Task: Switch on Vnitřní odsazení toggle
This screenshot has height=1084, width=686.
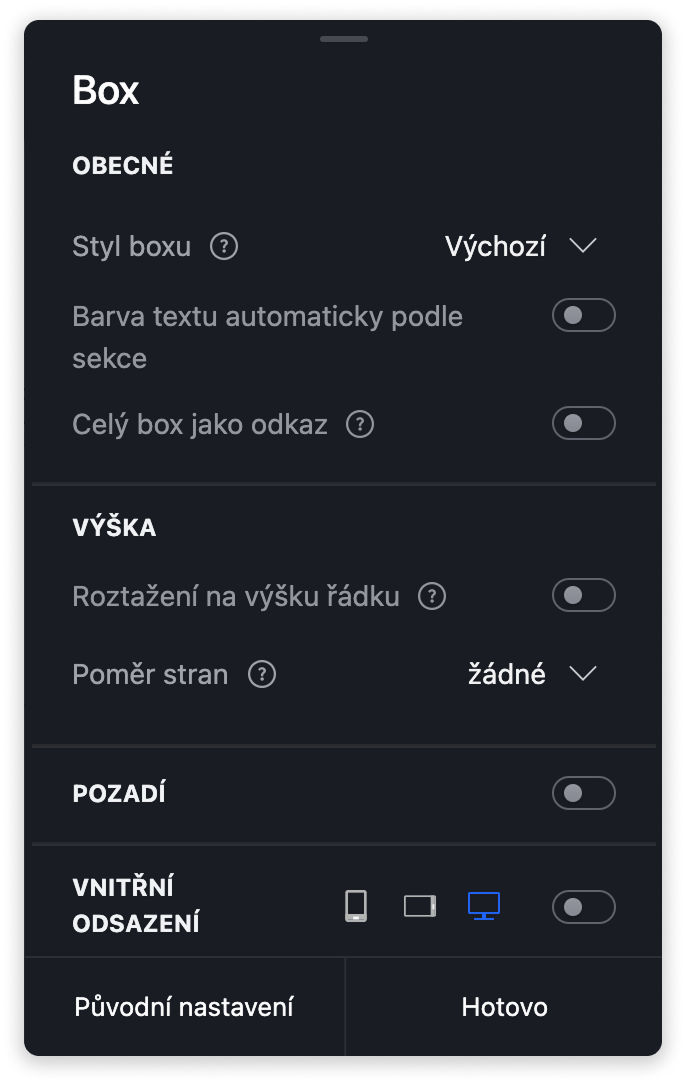Action: tap(583, 907)
